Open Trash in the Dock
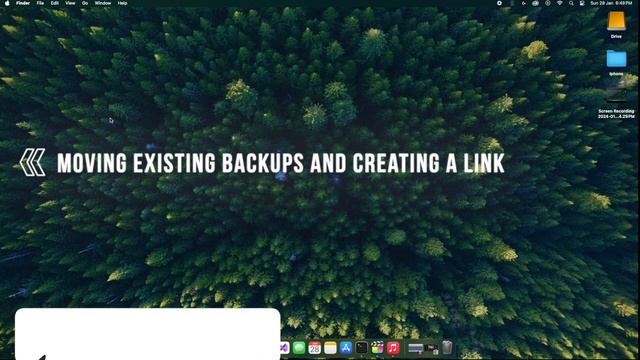This screenshot has width=640, height=360. [447, 348]
